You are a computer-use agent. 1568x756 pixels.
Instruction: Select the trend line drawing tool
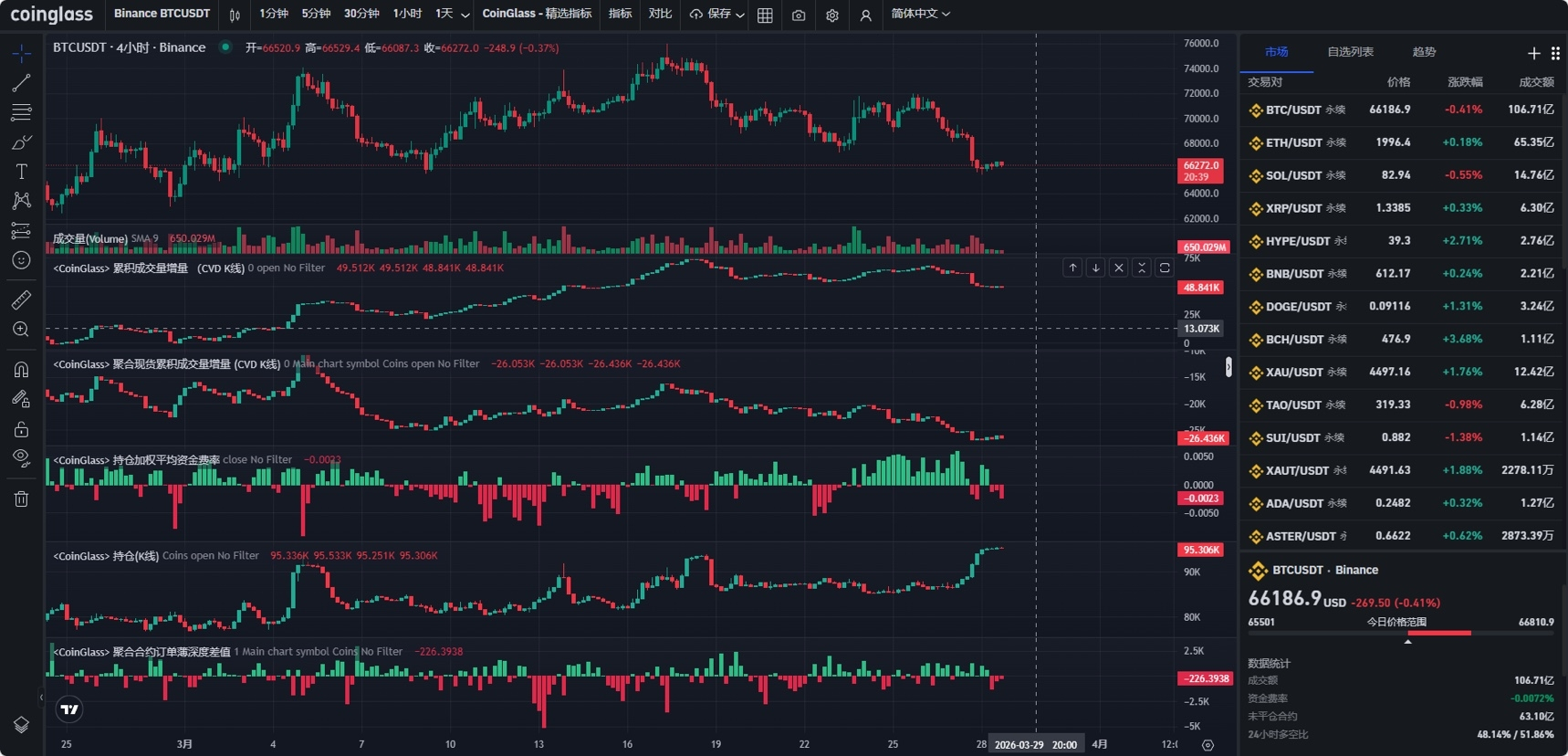click(21, 83)
